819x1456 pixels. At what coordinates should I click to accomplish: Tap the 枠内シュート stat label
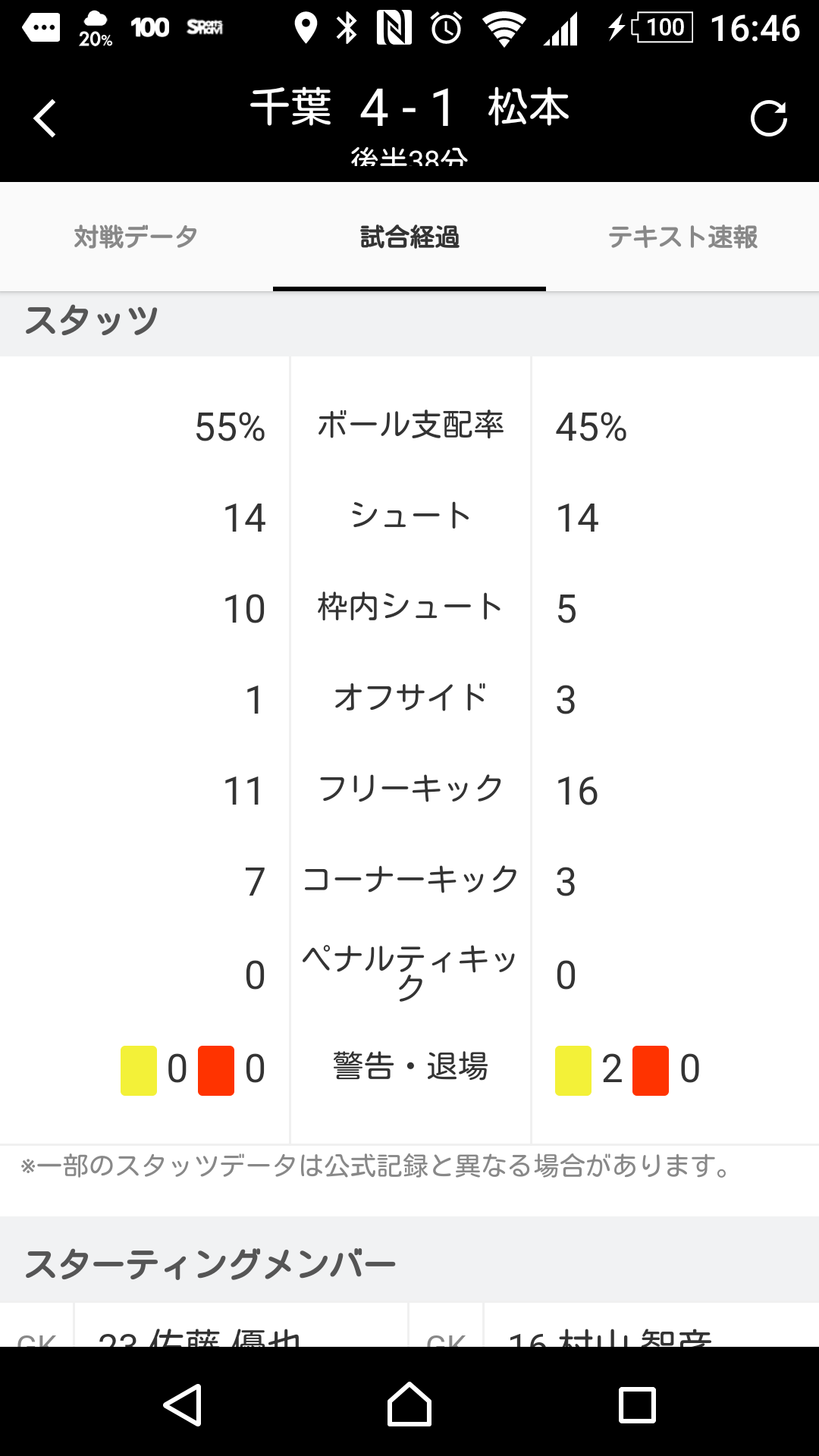click(x=410, y=607)
